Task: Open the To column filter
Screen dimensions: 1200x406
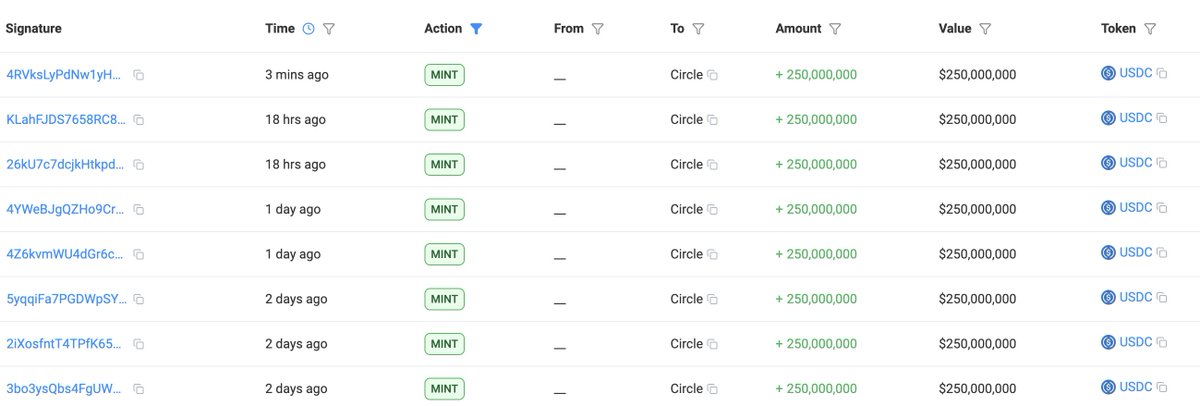Action: [698, 29]
